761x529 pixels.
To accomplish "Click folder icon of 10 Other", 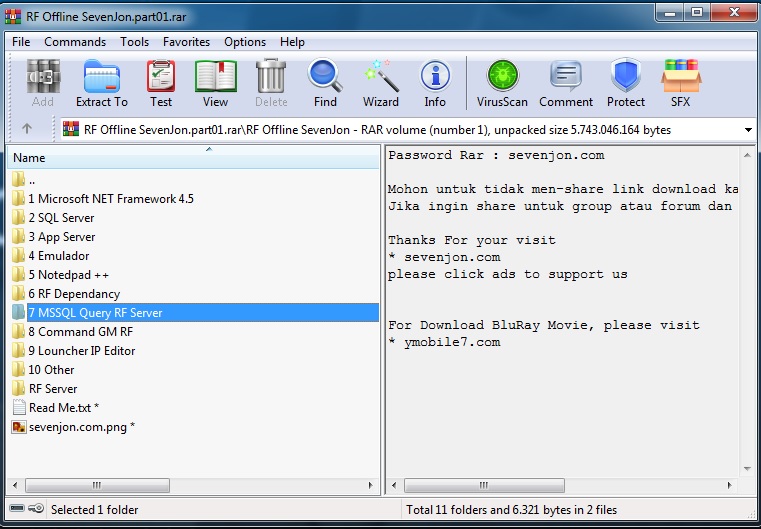I will tap(18, 369).
